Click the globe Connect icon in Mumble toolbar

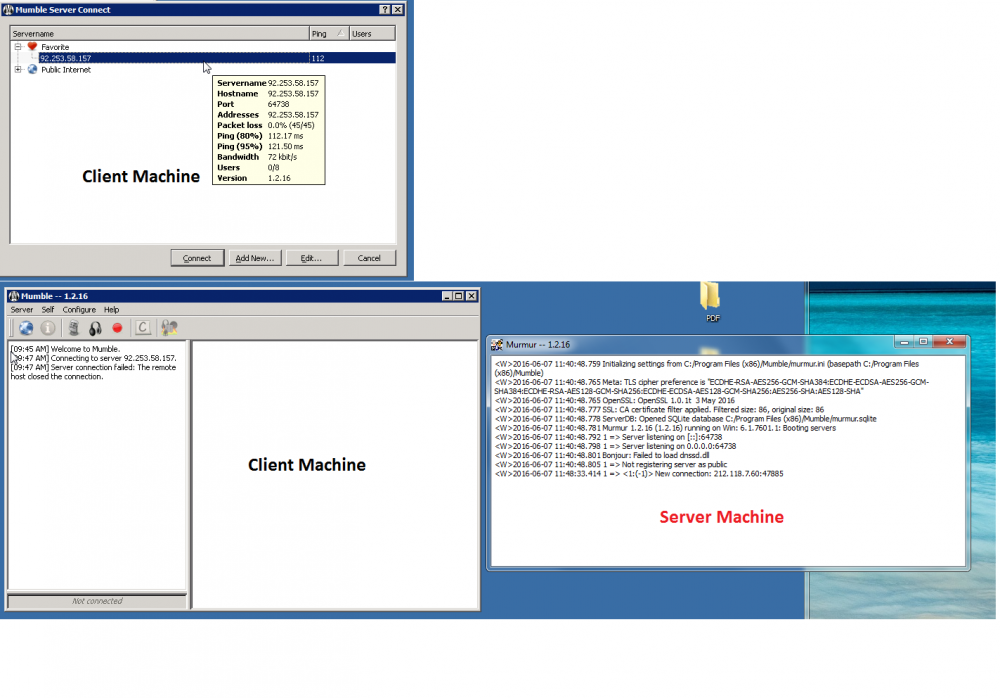pos(25,327)
